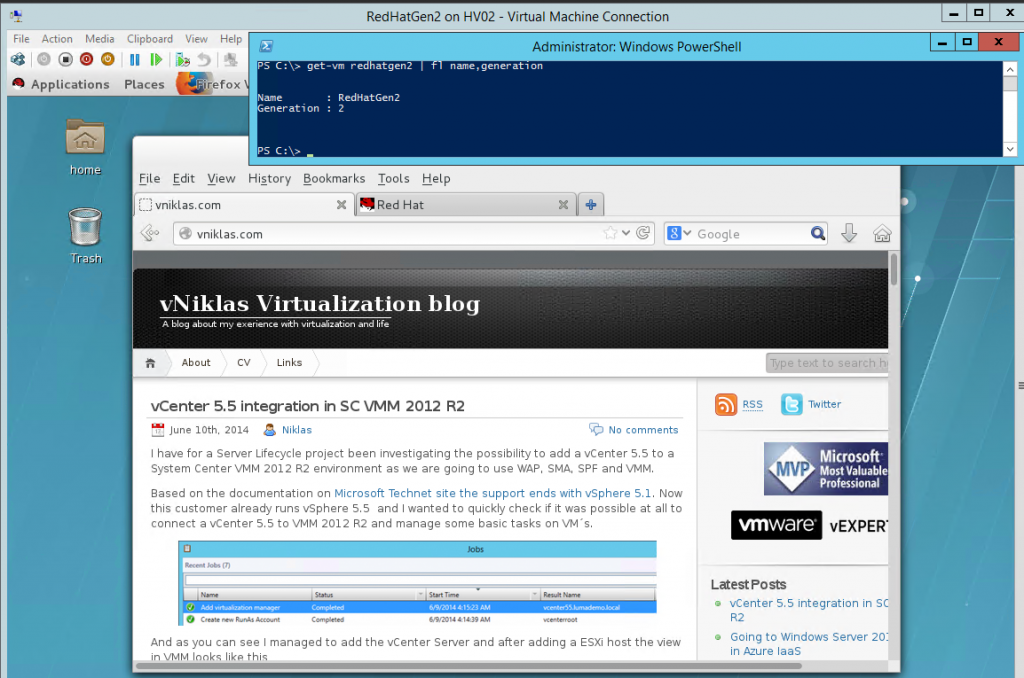The width and height of the screenshot is (1024, 678).
Task: Click the Microsoft MVP badge
Action: (826, 468)
